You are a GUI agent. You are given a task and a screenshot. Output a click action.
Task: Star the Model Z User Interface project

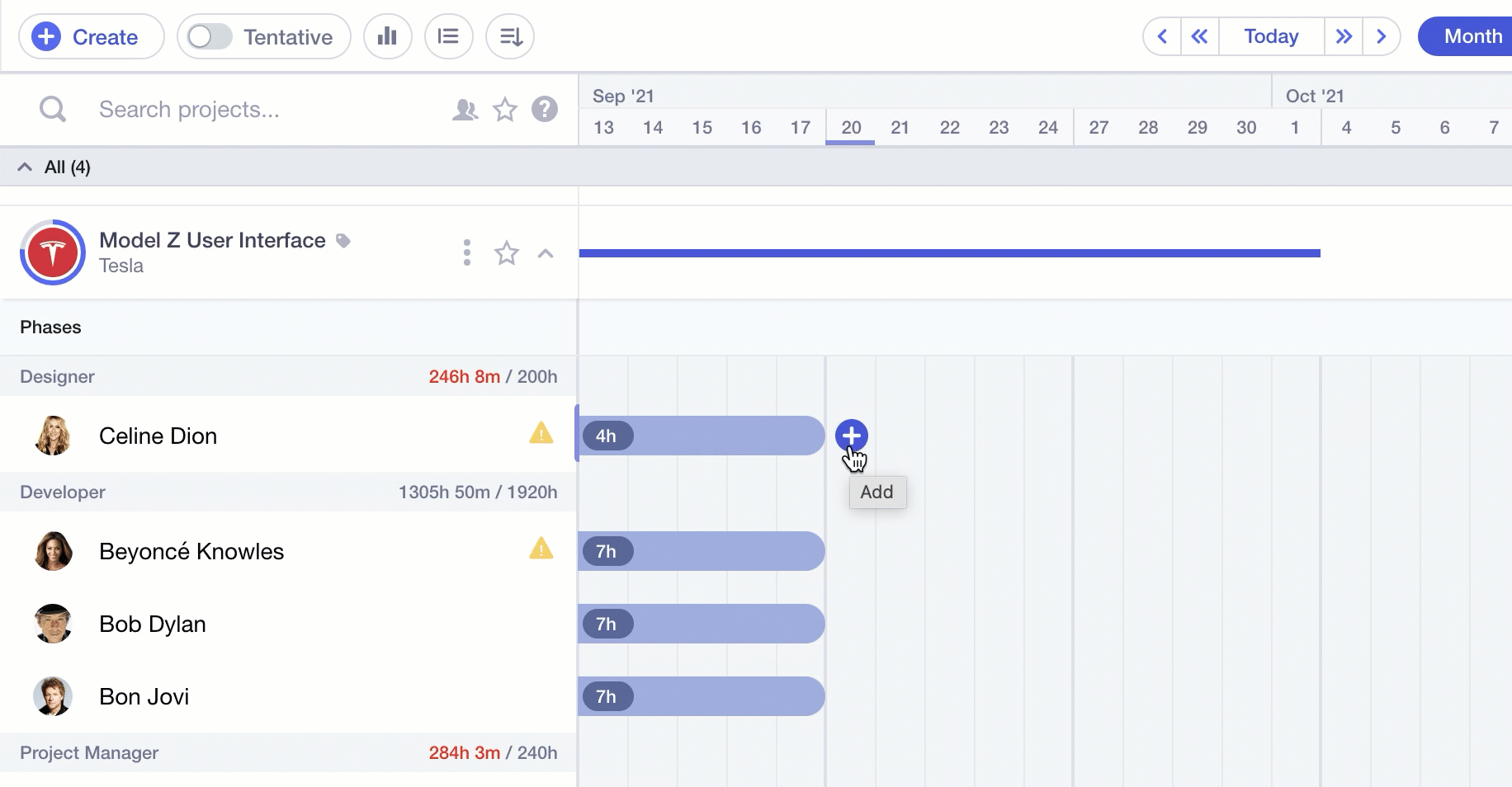(x=506, y=253)
